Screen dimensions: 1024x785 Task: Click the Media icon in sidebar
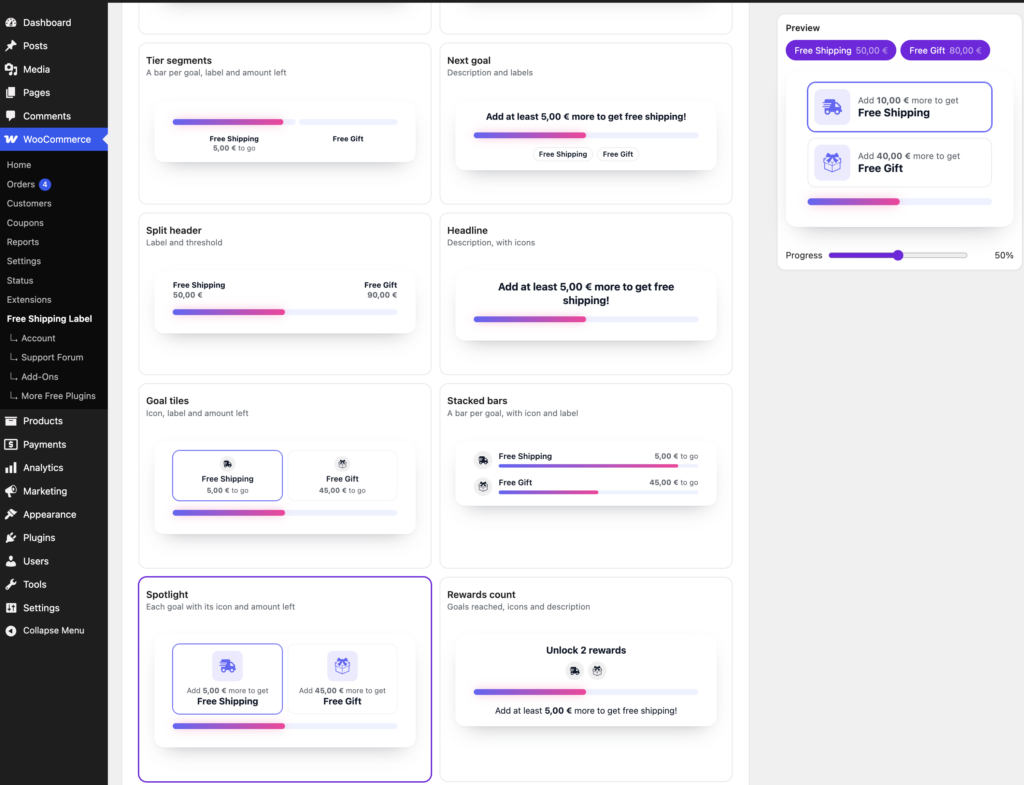coord(11,69)
